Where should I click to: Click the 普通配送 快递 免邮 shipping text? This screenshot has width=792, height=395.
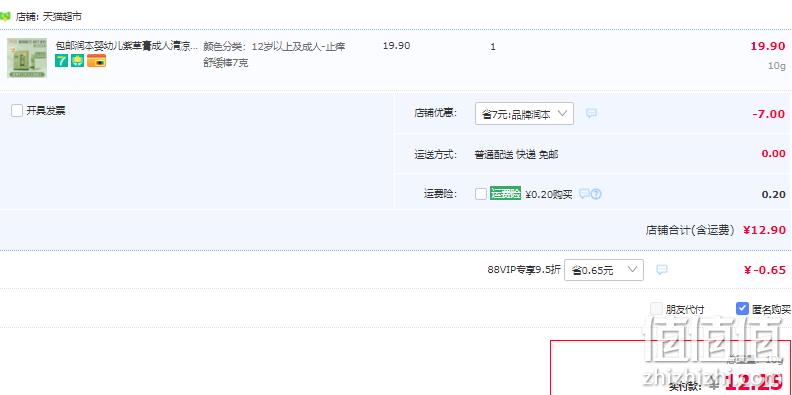516,155
